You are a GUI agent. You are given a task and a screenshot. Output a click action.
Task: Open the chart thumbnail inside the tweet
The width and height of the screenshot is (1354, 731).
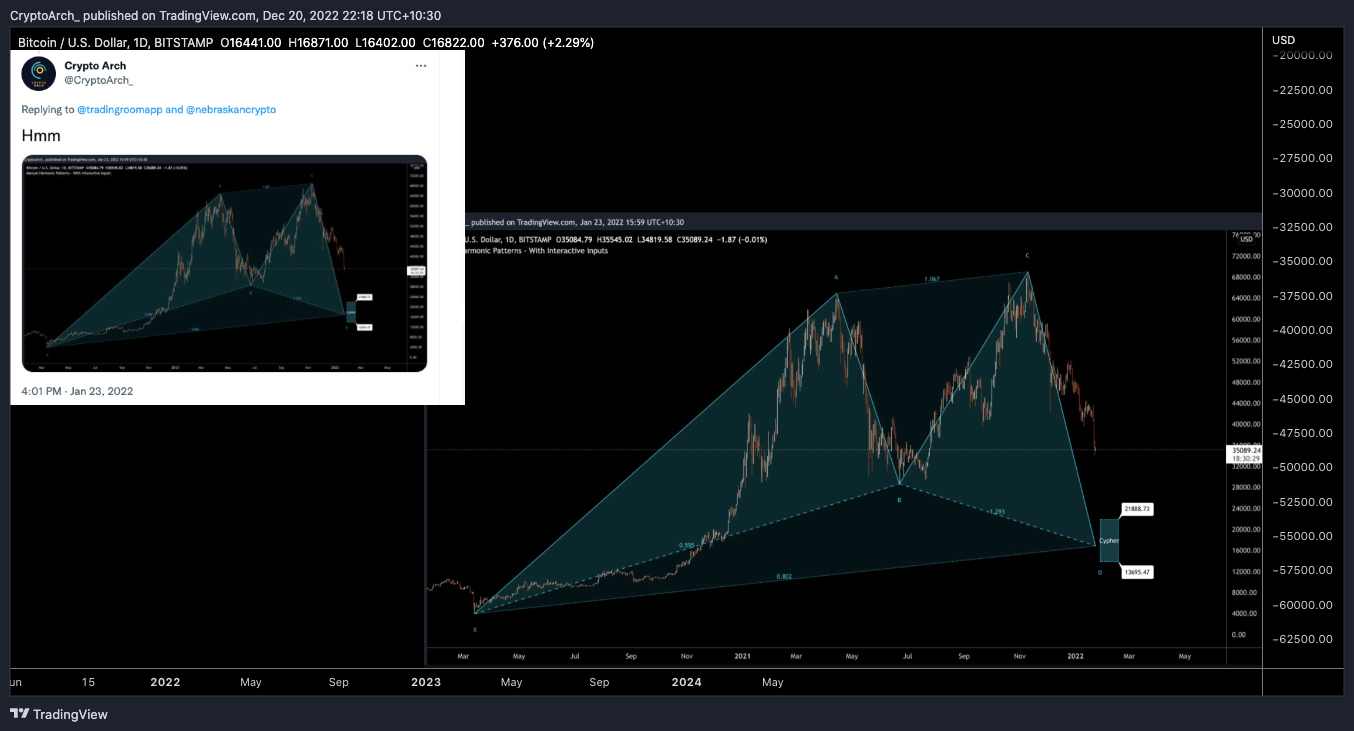(224, 263)
